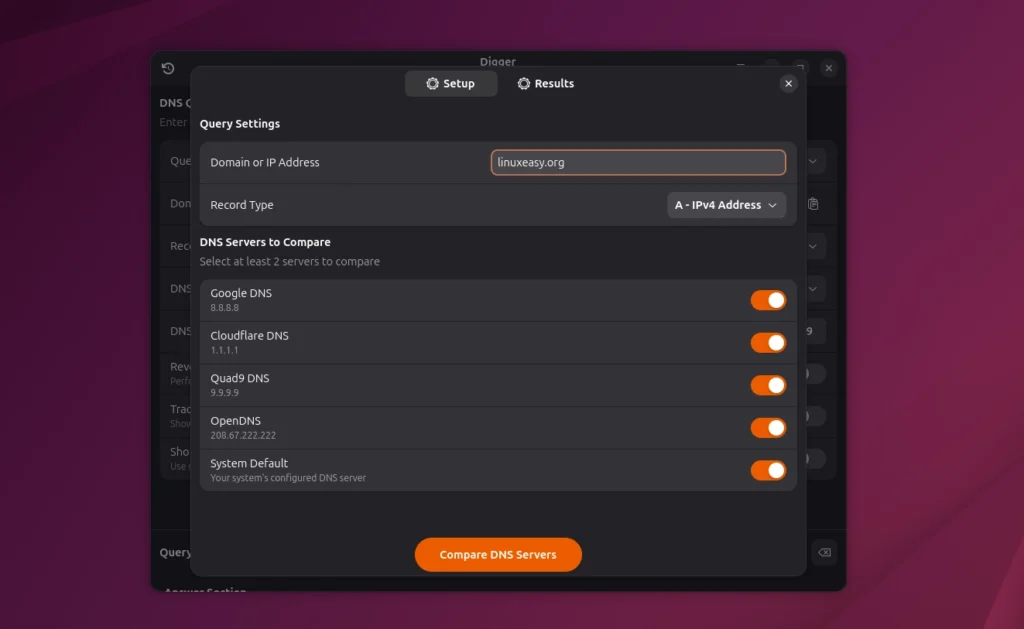Select the Setup tab

(x=451, y=83)
